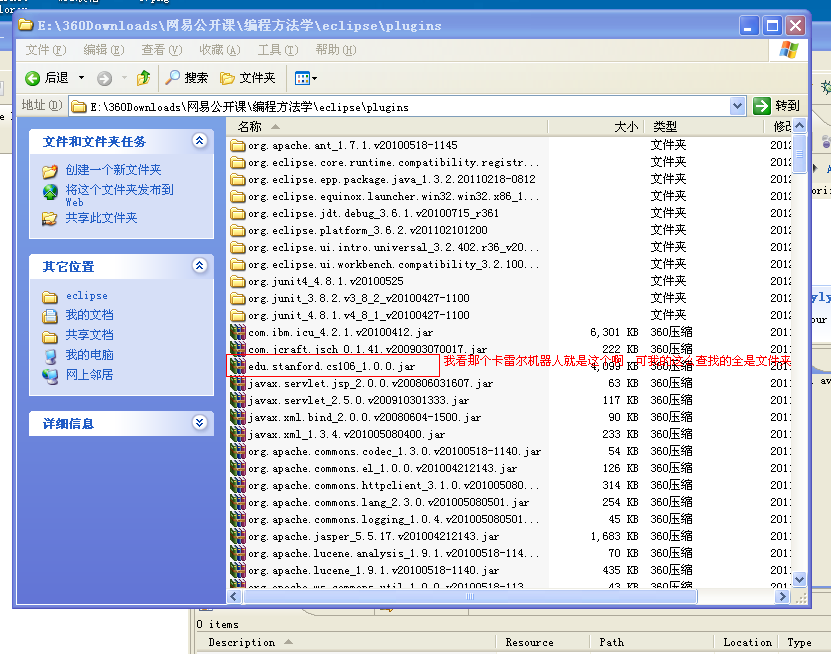831x654 pixels.
Task: Click 创建一个新文件夹 link
Action: pyautogui.click(x=113, y=170)
